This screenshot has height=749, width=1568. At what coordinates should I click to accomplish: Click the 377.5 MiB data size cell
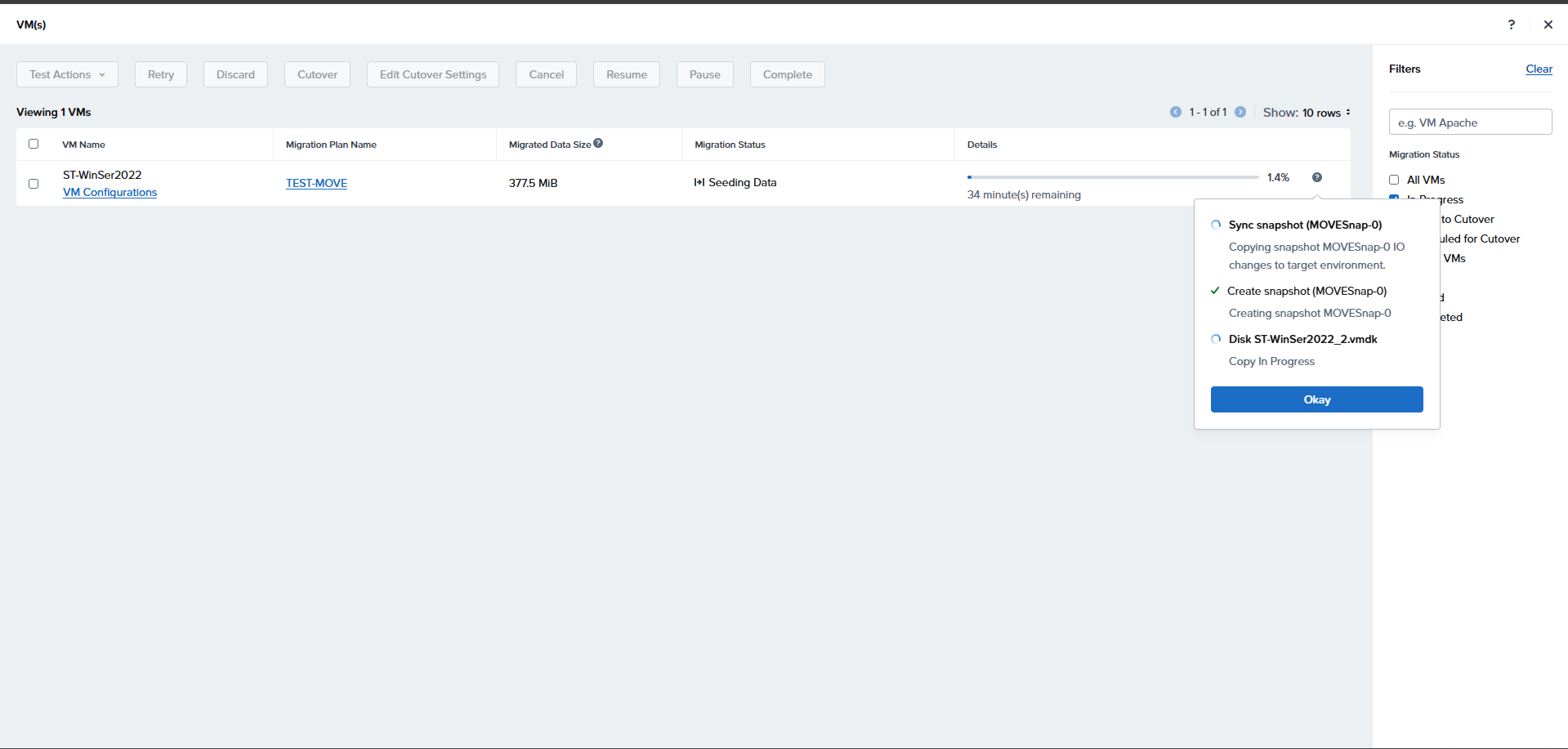[x=533, y=183]
